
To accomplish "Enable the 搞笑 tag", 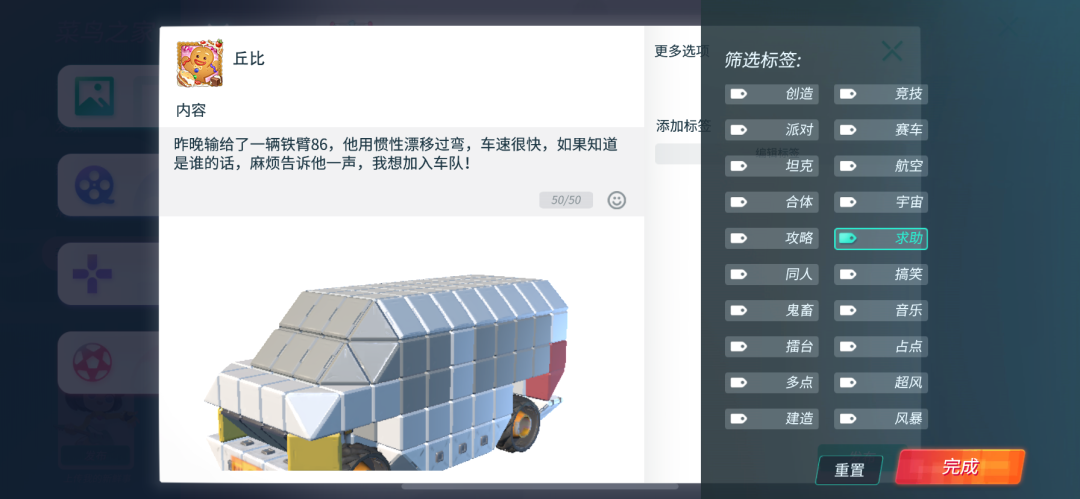I will pyautogui.click(x=880, y=274).
